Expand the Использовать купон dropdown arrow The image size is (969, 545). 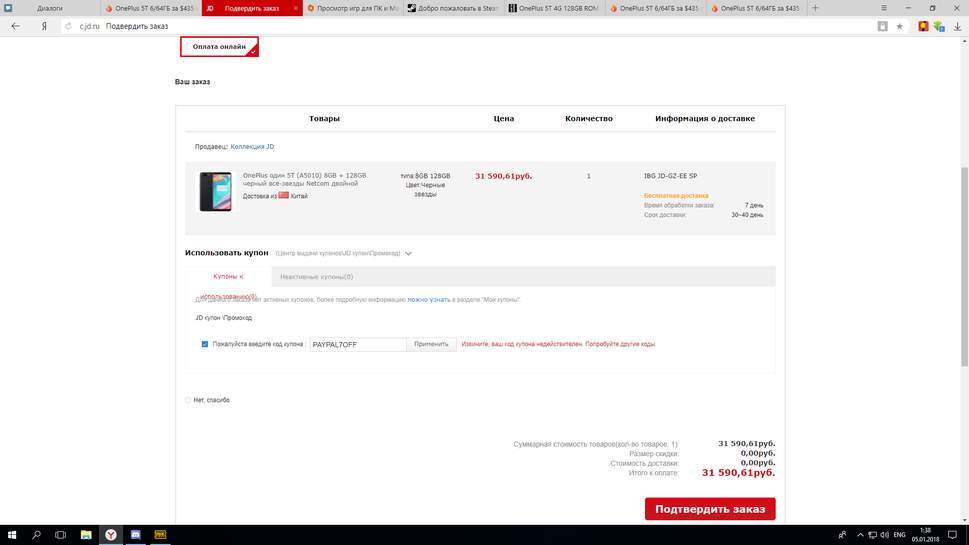pyautogui.click(x=408, y=253)
